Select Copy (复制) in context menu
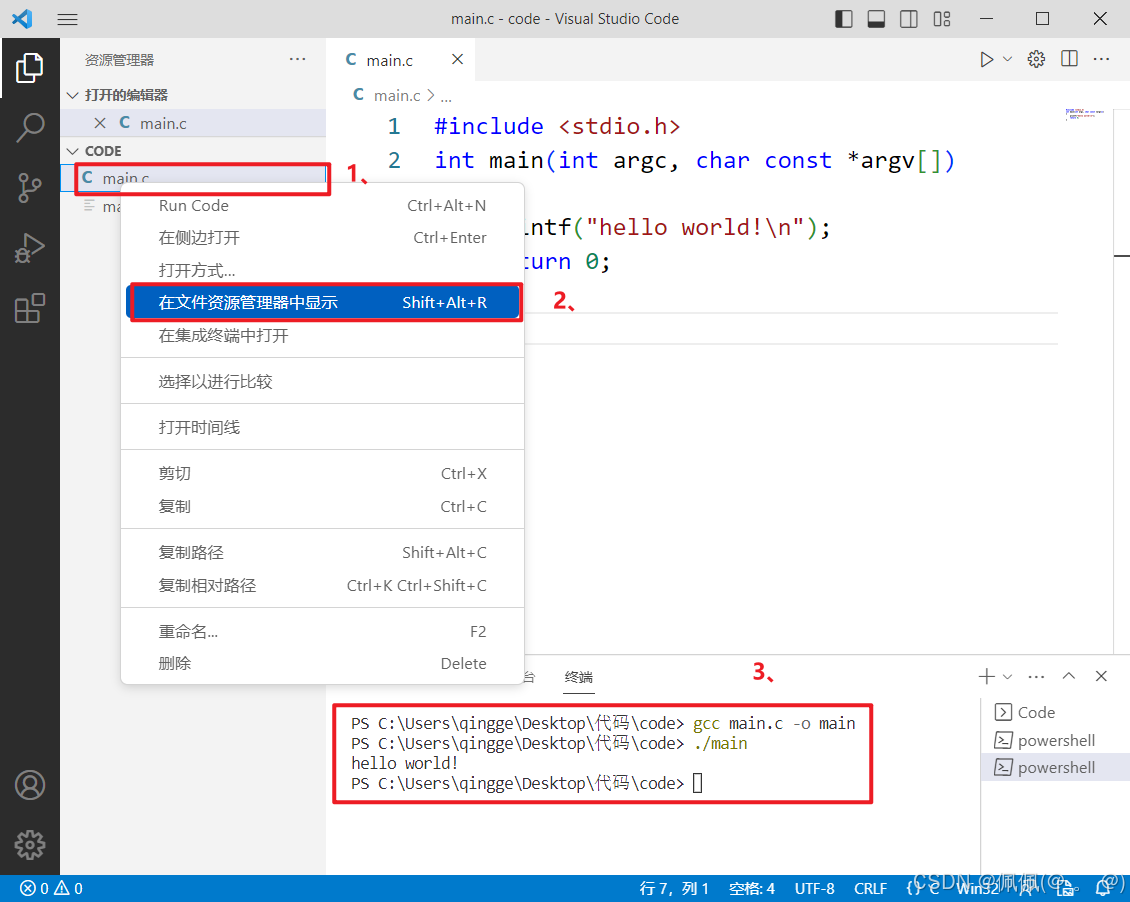1130x902 pixels. click(x=322, y=506)
